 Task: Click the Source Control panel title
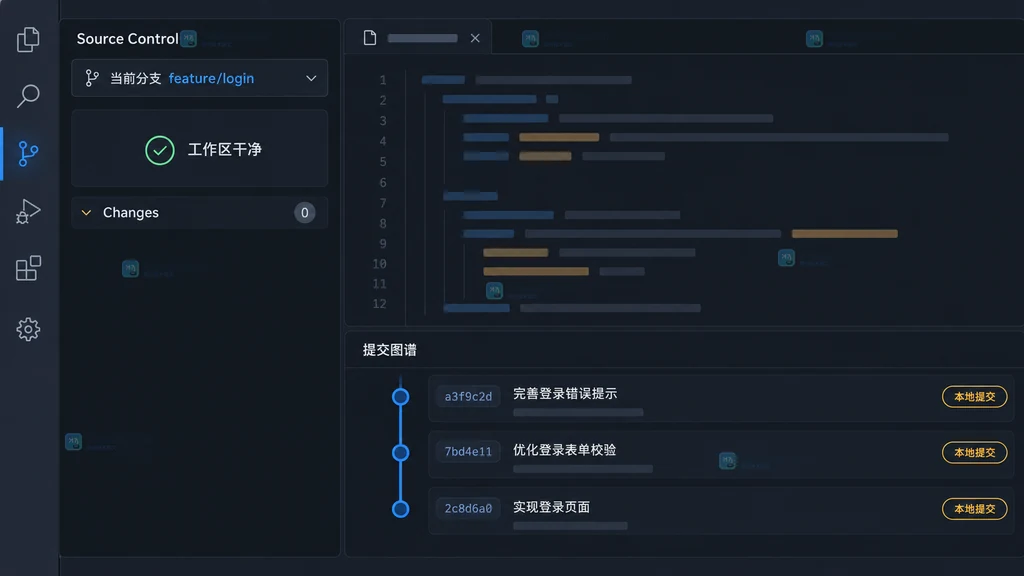coord(127,39)
